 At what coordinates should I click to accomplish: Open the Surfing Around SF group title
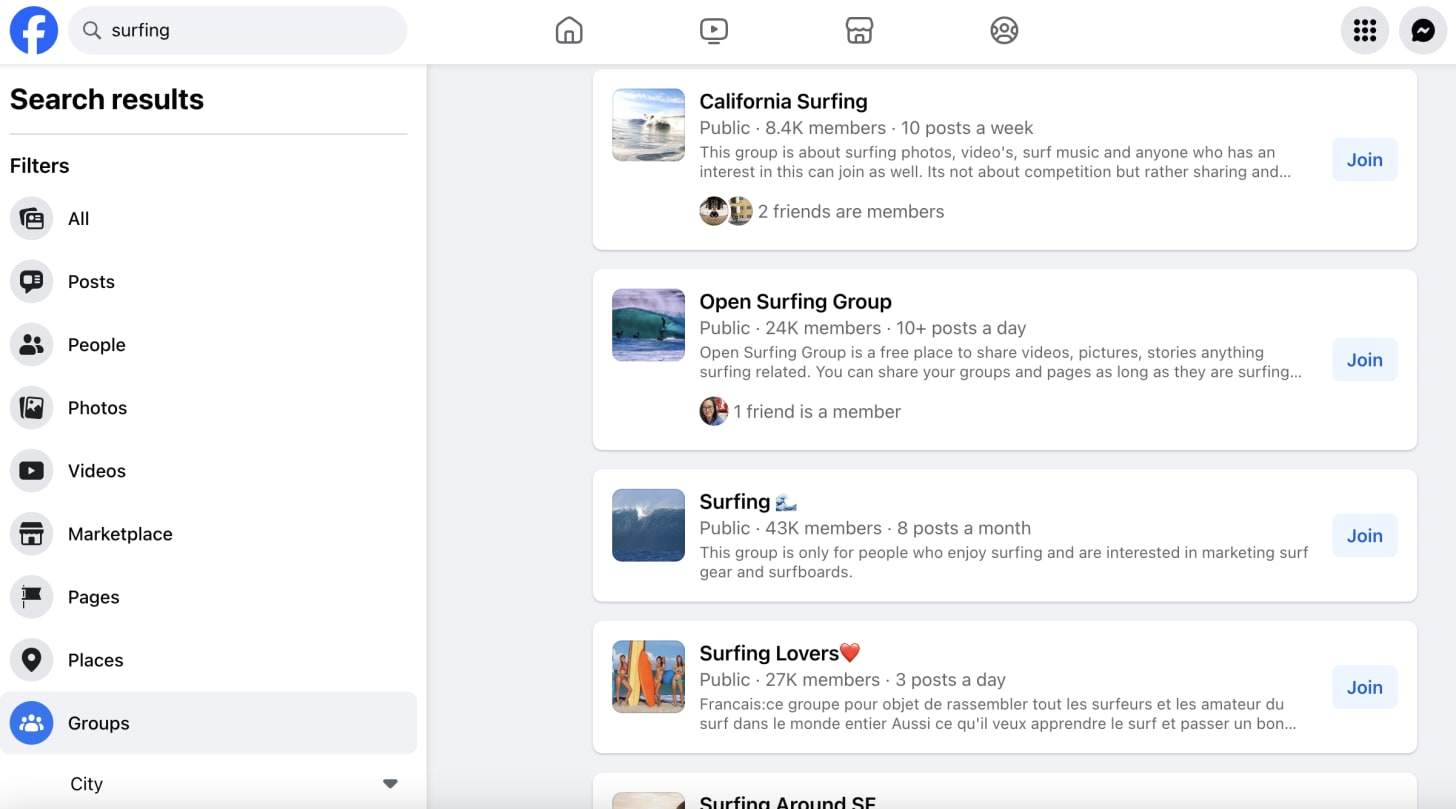(x=787, y=801)
